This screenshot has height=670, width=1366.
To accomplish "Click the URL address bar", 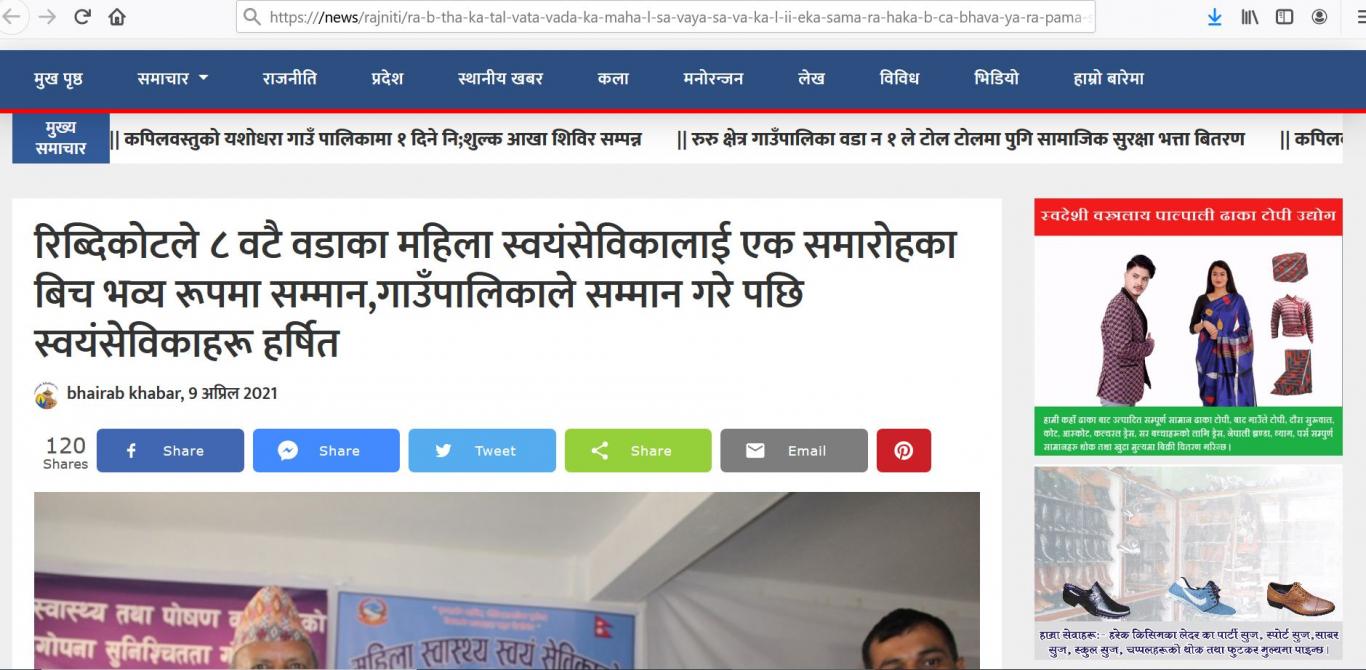I will [665, 17].
